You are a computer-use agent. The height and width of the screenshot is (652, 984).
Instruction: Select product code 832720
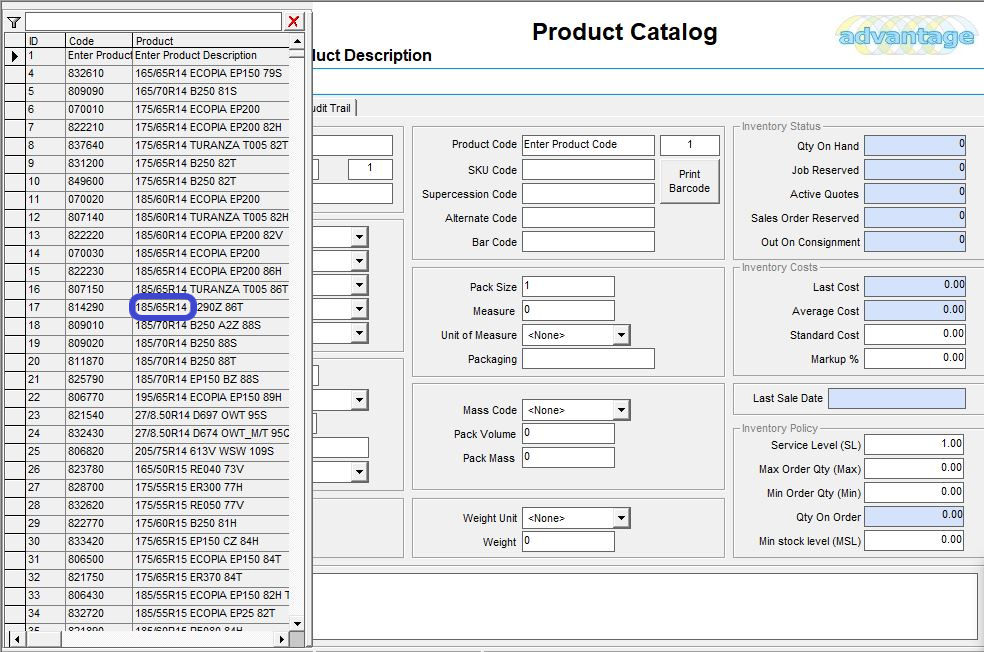tap(99, 614)
